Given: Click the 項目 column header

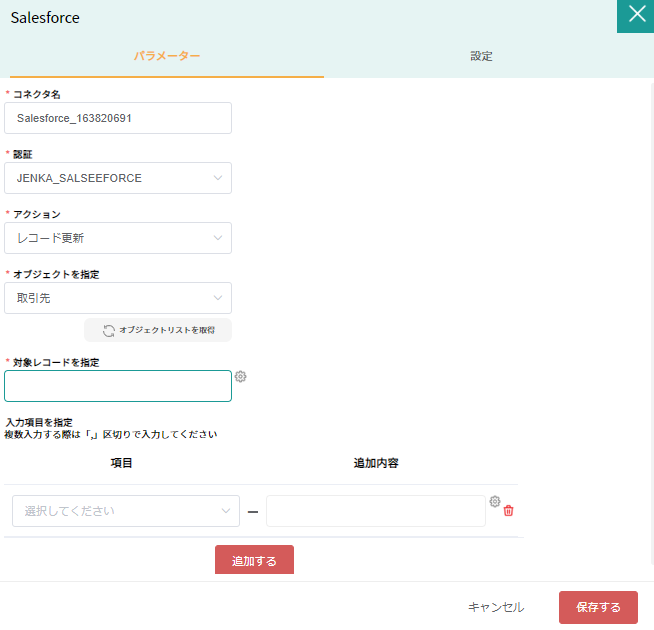Looking at the screenshot, I should 121,463.
